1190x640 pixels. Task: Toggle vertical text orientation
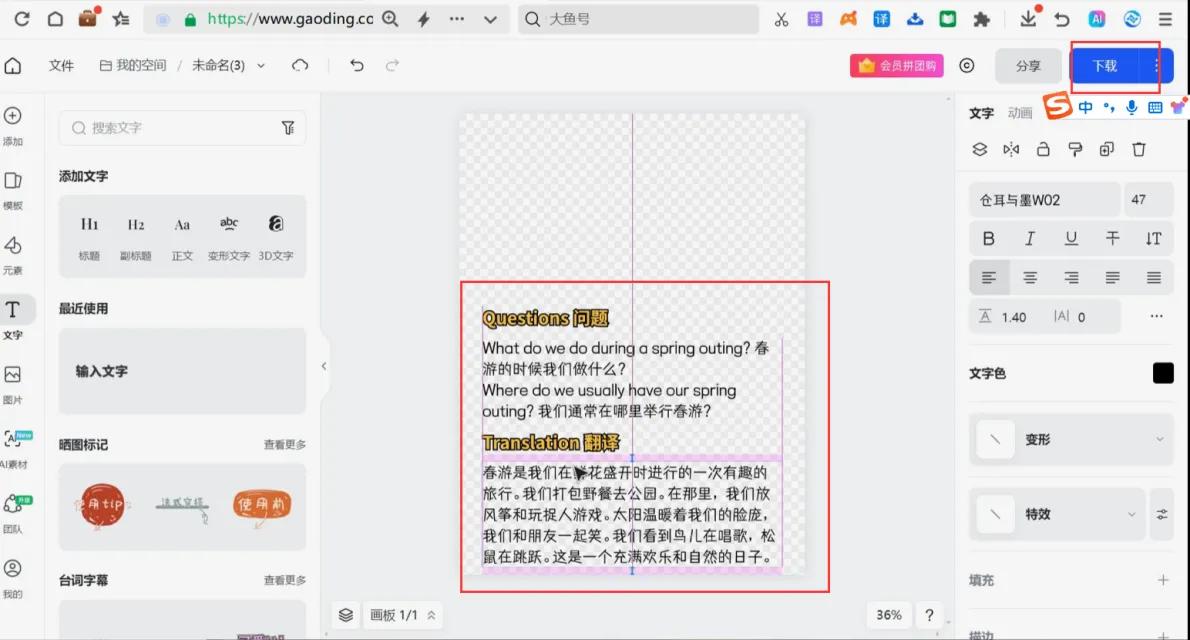(1153, 238)
